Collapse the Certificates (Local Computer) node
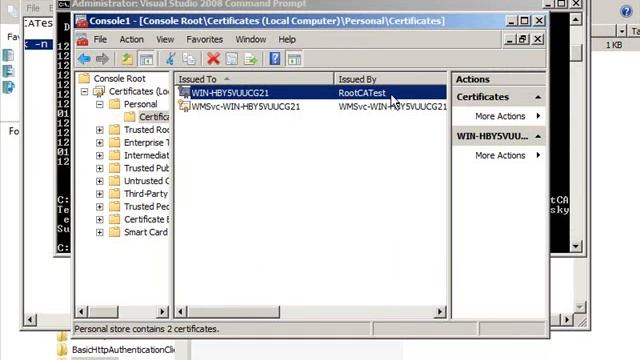This screenshot has height=360, width=640. click(x=84, y=91)
